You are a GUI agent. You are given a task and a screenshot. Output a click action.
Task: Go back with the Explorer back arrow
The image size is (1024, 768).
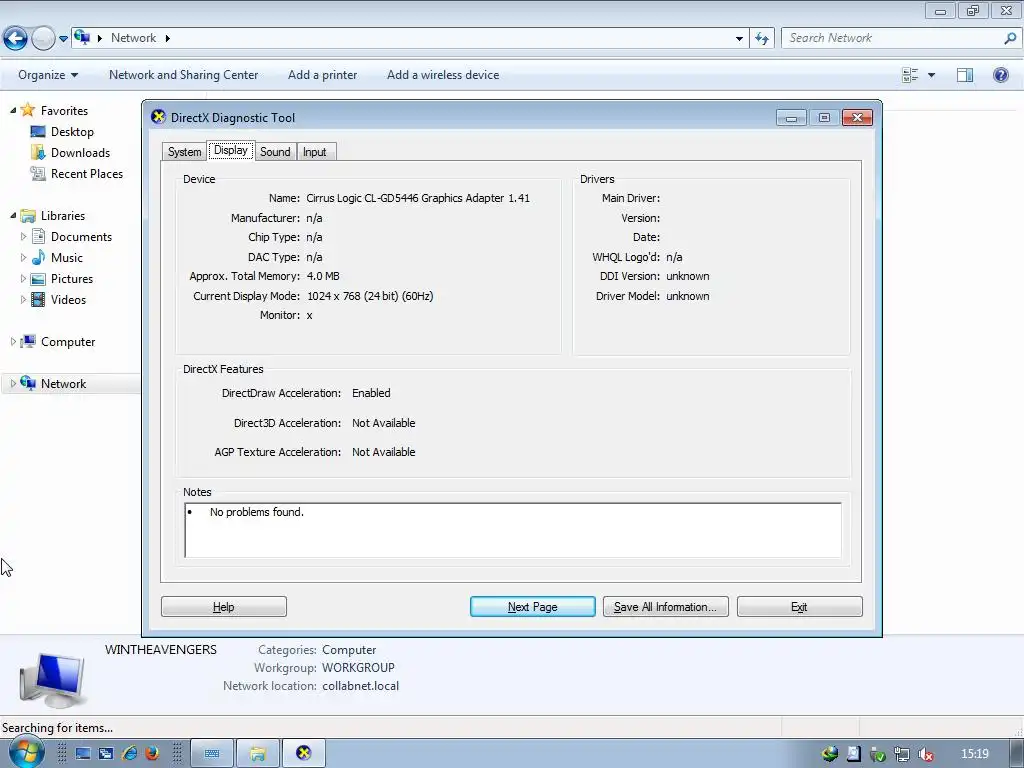point(15,39)
